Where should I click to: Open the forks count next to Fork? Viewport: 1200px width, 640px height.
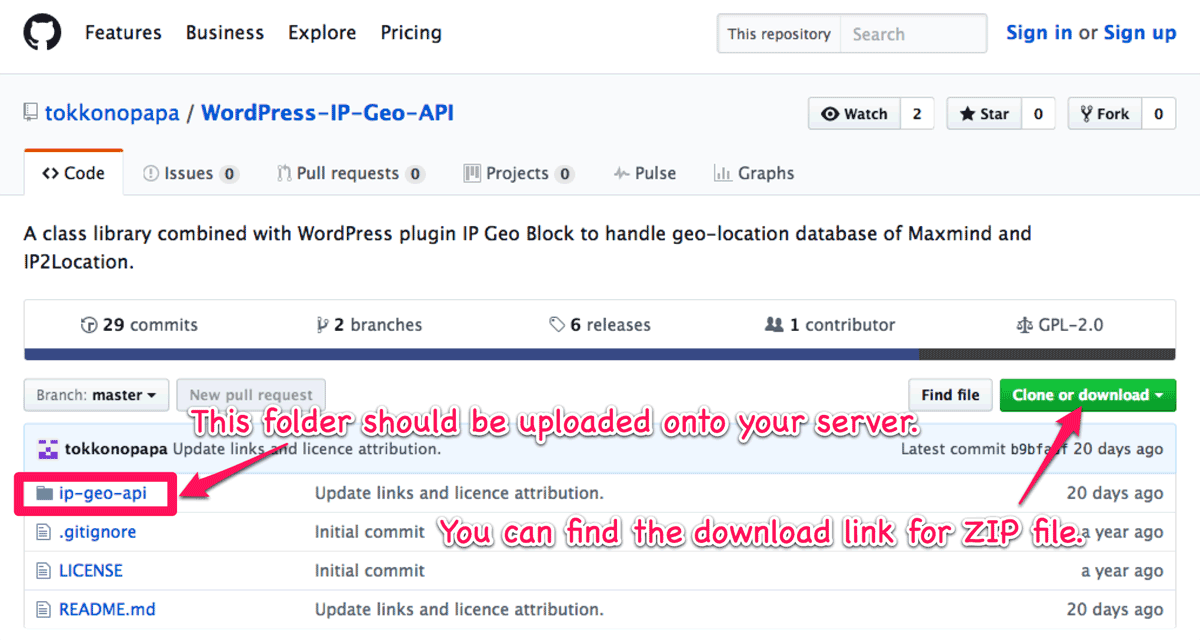tap(1158, 114)
